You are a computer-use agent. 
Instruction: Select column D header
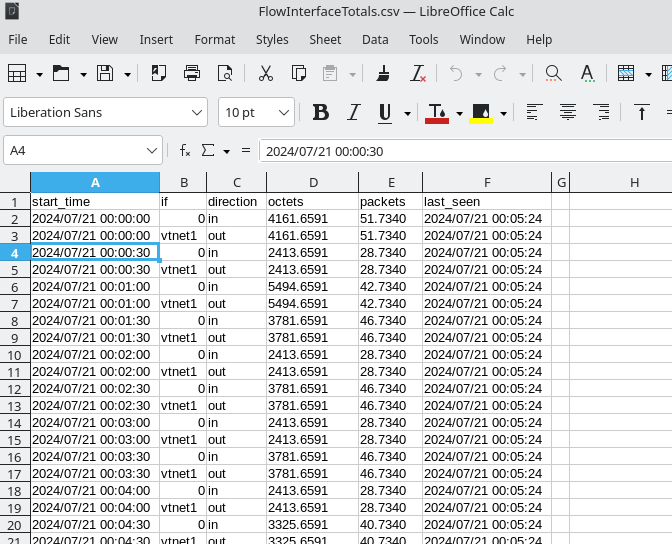tap(313, 183)
